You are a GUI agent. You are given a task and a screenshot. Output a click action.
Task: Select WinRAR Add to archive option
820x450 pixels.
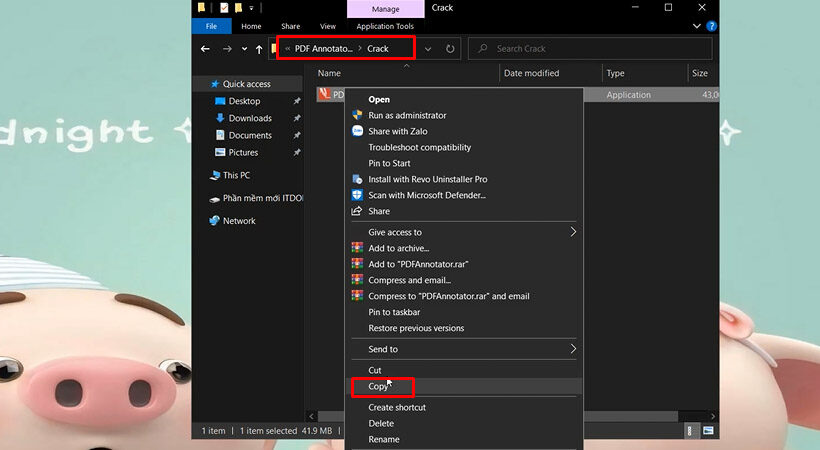tap(398, 248)
